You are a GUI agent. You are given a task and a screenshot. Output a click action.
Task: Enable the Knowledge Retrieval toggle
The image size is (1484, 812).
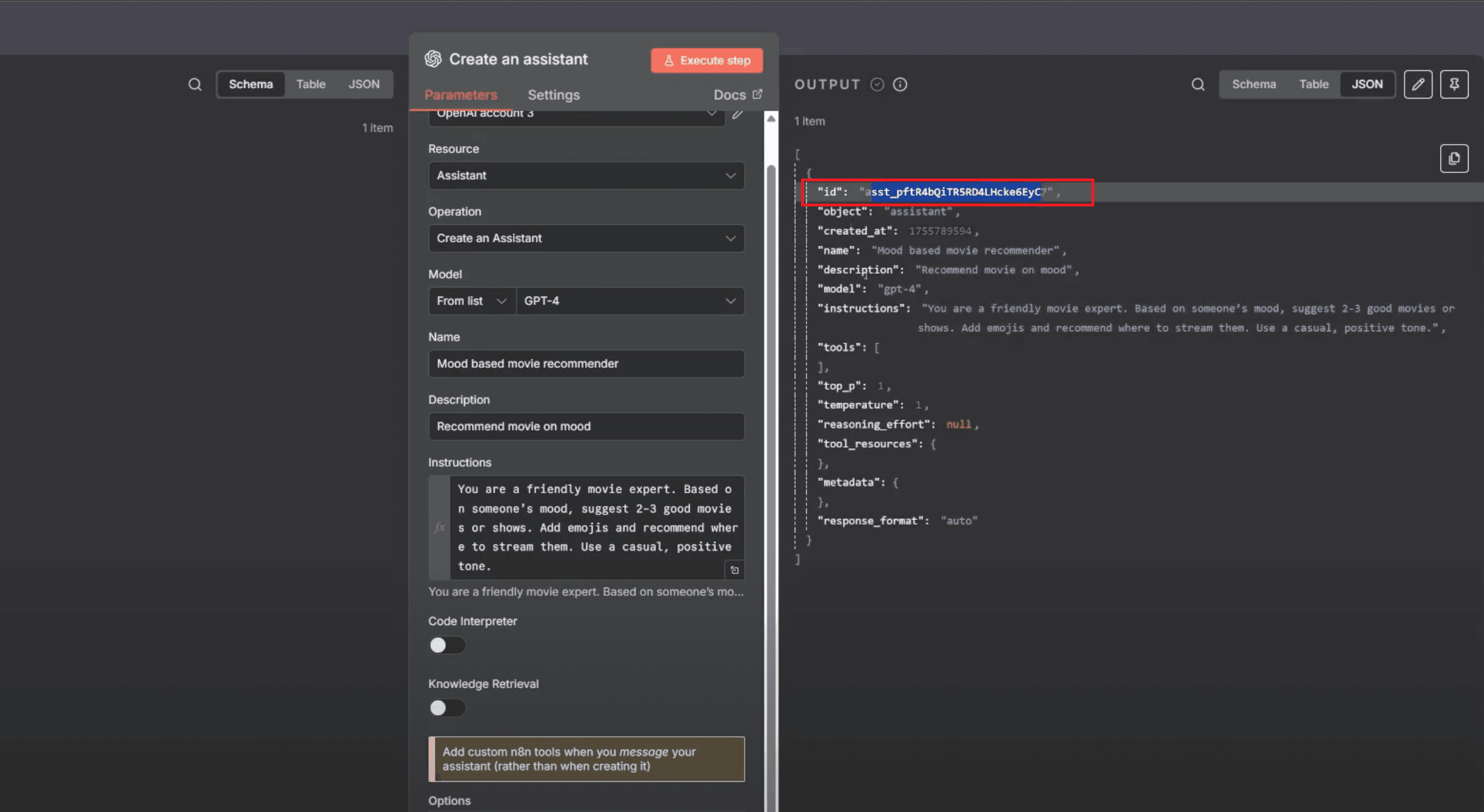[x=447, y=708]
